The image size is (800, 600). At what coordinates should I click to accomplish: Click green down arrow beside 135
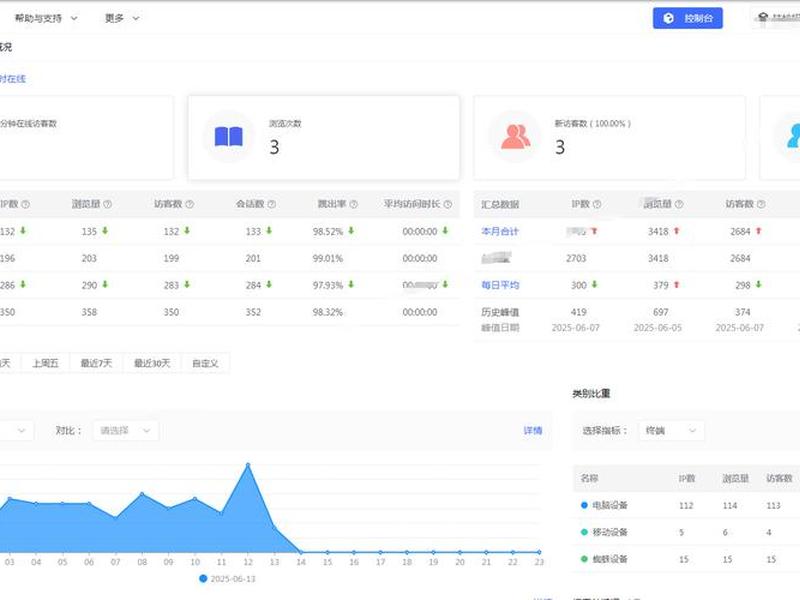(105, 231)
